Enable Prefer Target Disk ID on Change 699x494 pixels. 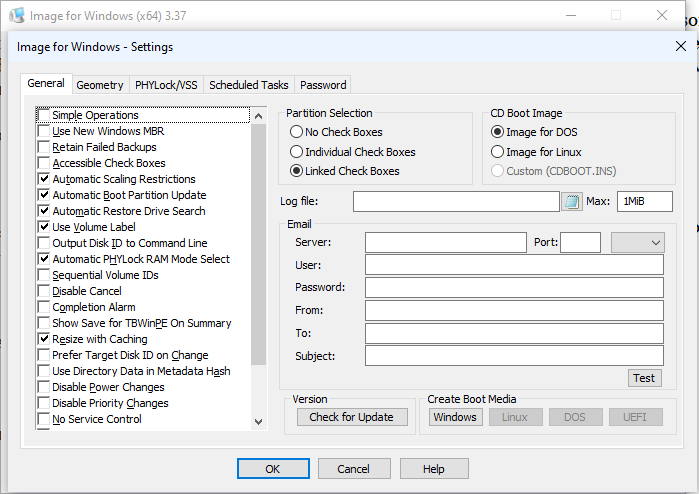[44, 355]
